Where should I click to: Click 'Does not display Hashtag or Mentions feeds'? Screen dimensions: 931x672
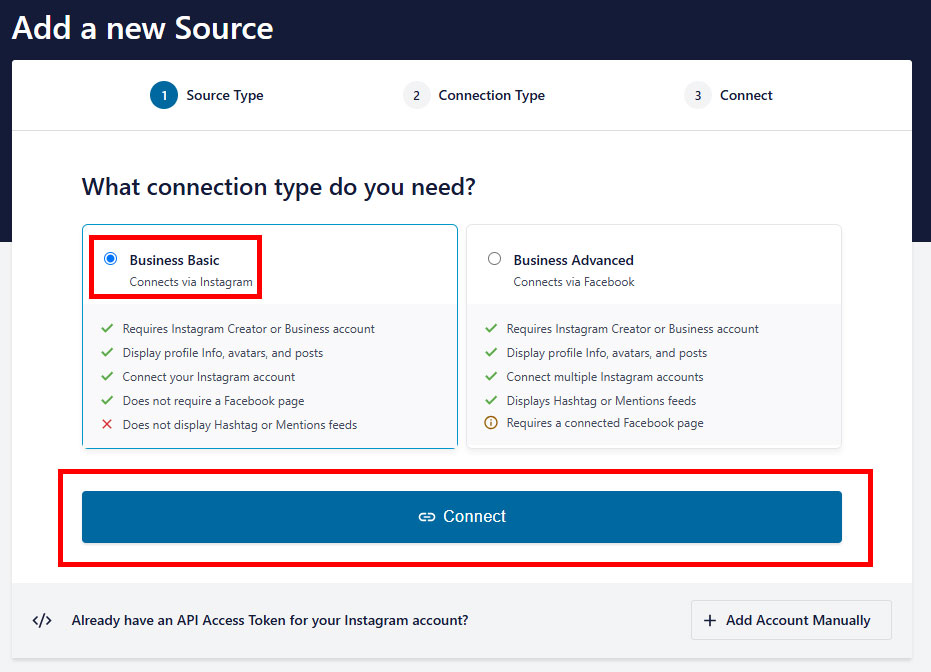pyautogui.click(x=239, y=425)
